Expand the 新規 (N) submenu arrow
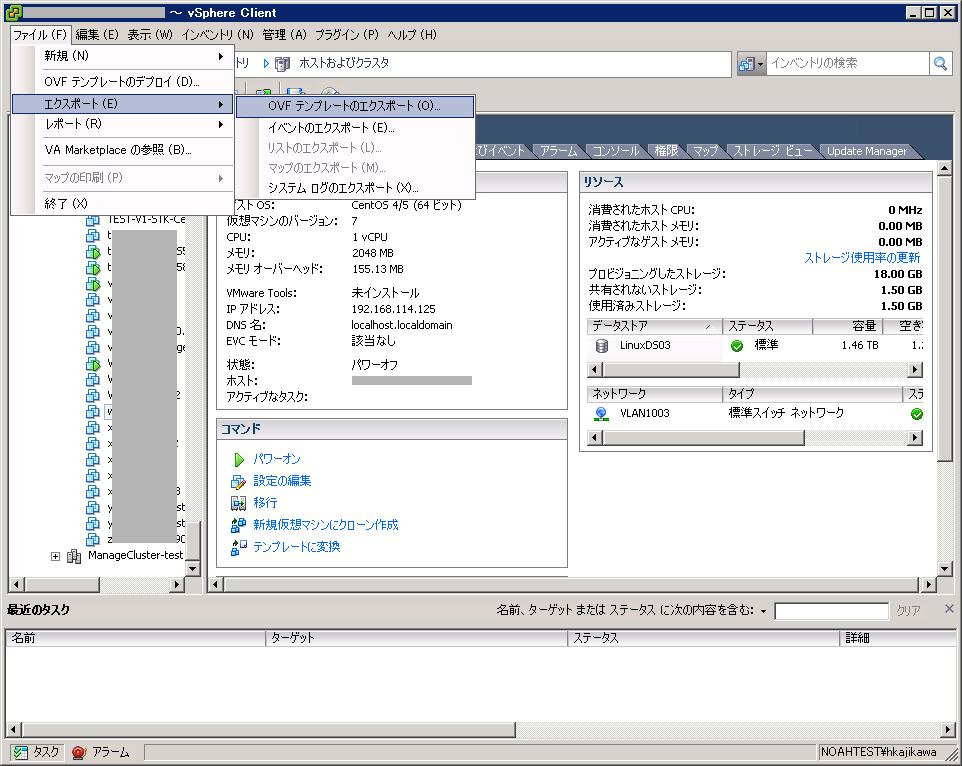 (x=221, y=56)
